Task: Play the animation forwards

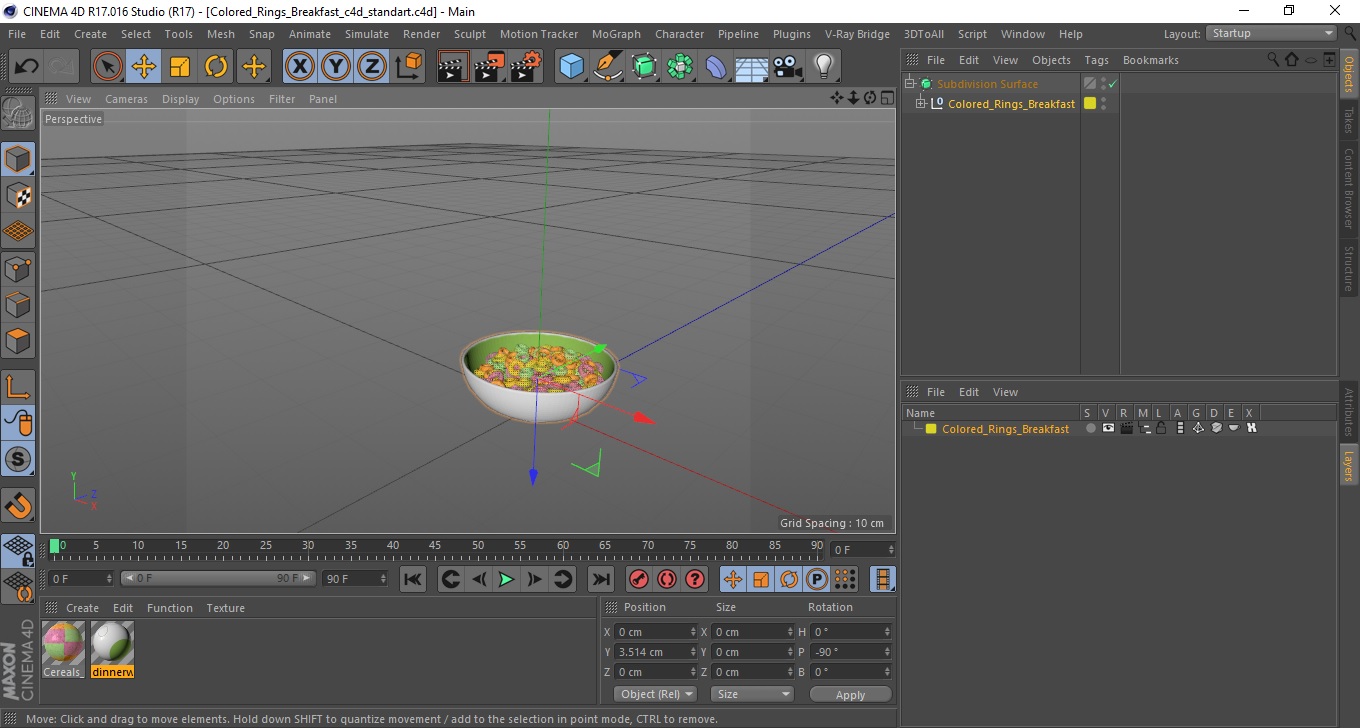Action: (x=507, y=579)
